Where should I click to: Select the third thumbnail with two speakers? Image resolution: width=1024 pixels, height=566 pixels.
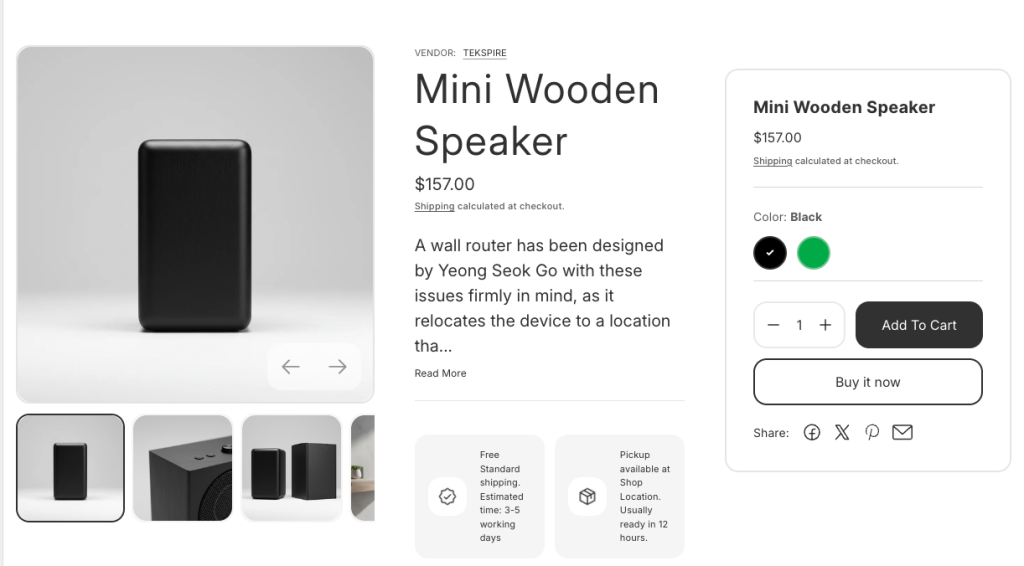click(291, 468)
